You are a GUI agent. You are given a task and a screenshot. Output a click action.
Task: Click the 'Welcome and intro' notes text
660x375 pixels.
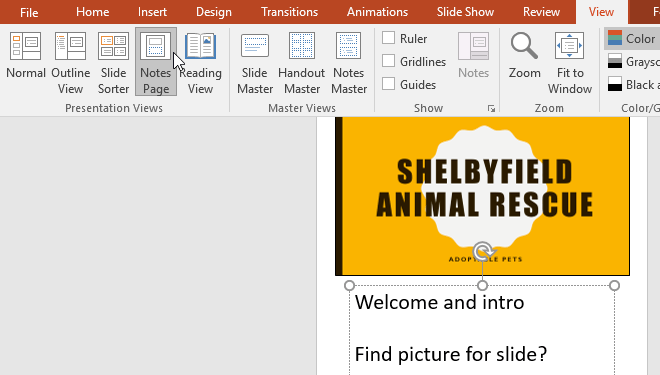pyautogui.click(x=439, y=302)
